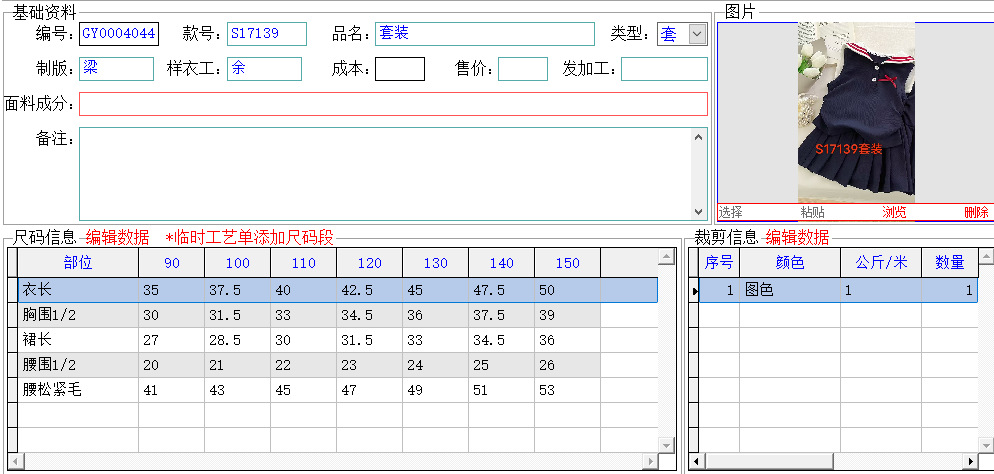Click the 100 size column header

point(238,262)
